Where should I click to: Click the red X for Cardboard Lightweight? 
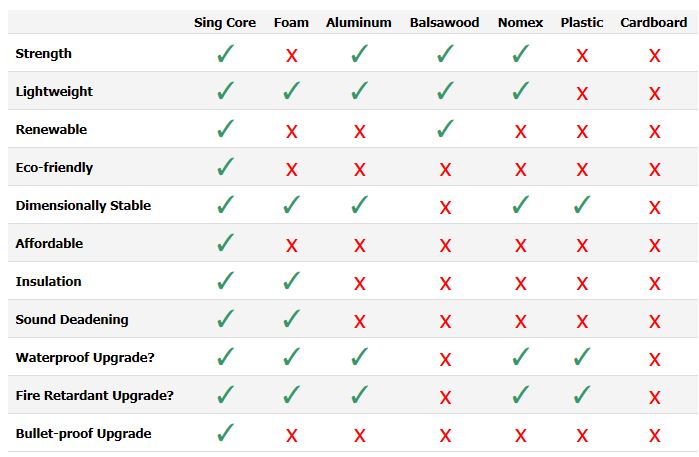point(654,93)
